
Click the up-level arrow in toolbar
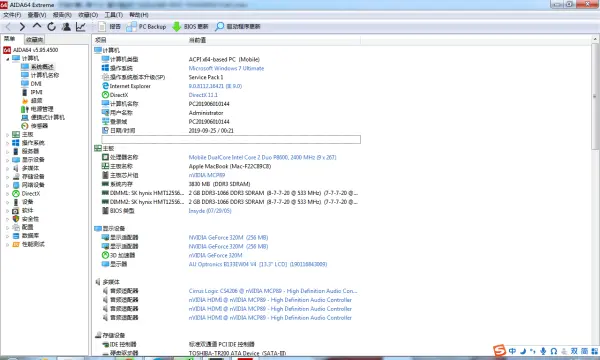[37, 26]
